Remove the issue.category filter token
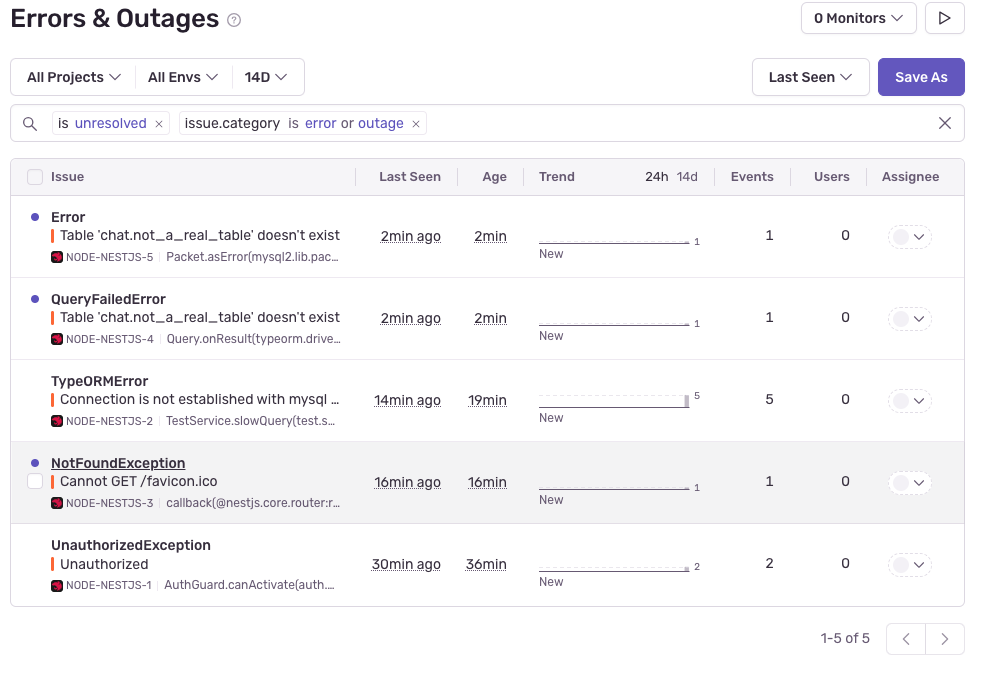This screenshot has width=981, height=678. click(416, 124)
